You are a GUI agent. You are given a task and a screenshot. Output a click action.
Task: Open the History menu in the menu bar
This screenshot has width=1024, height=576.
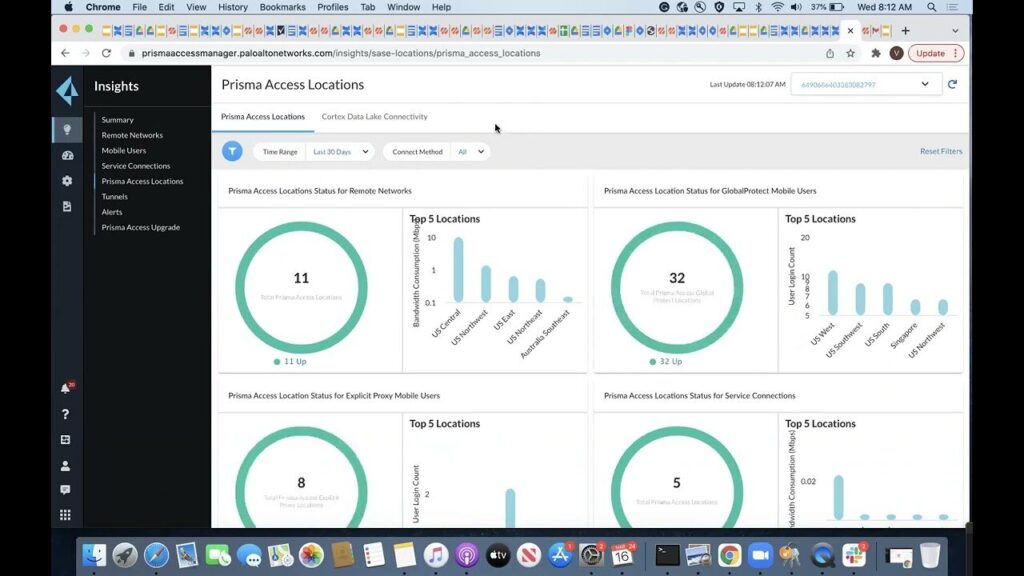click(x=232, y=7)
